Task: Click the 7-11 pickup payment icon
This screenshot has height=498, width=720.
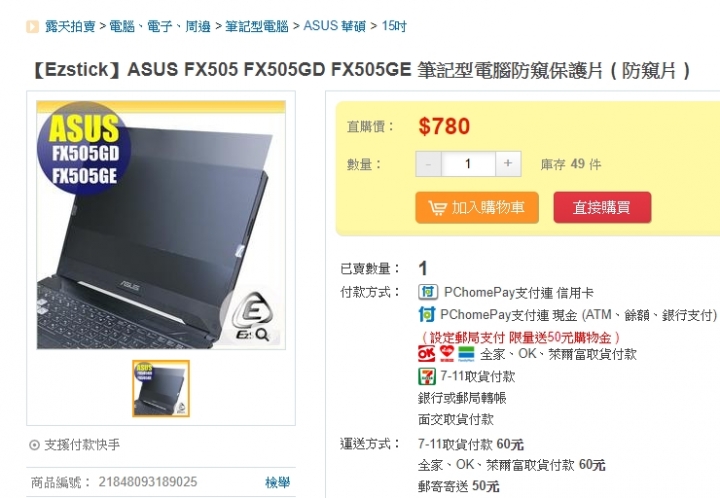Action: pyautogui.click(x=427, y=376)
